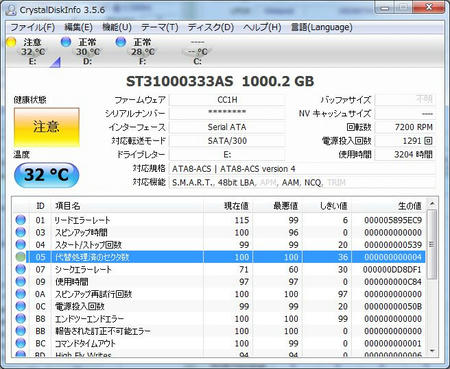Click the drive letter field showing E:
The height and width of the screenshot is (369, 450).
coord(227,155)
